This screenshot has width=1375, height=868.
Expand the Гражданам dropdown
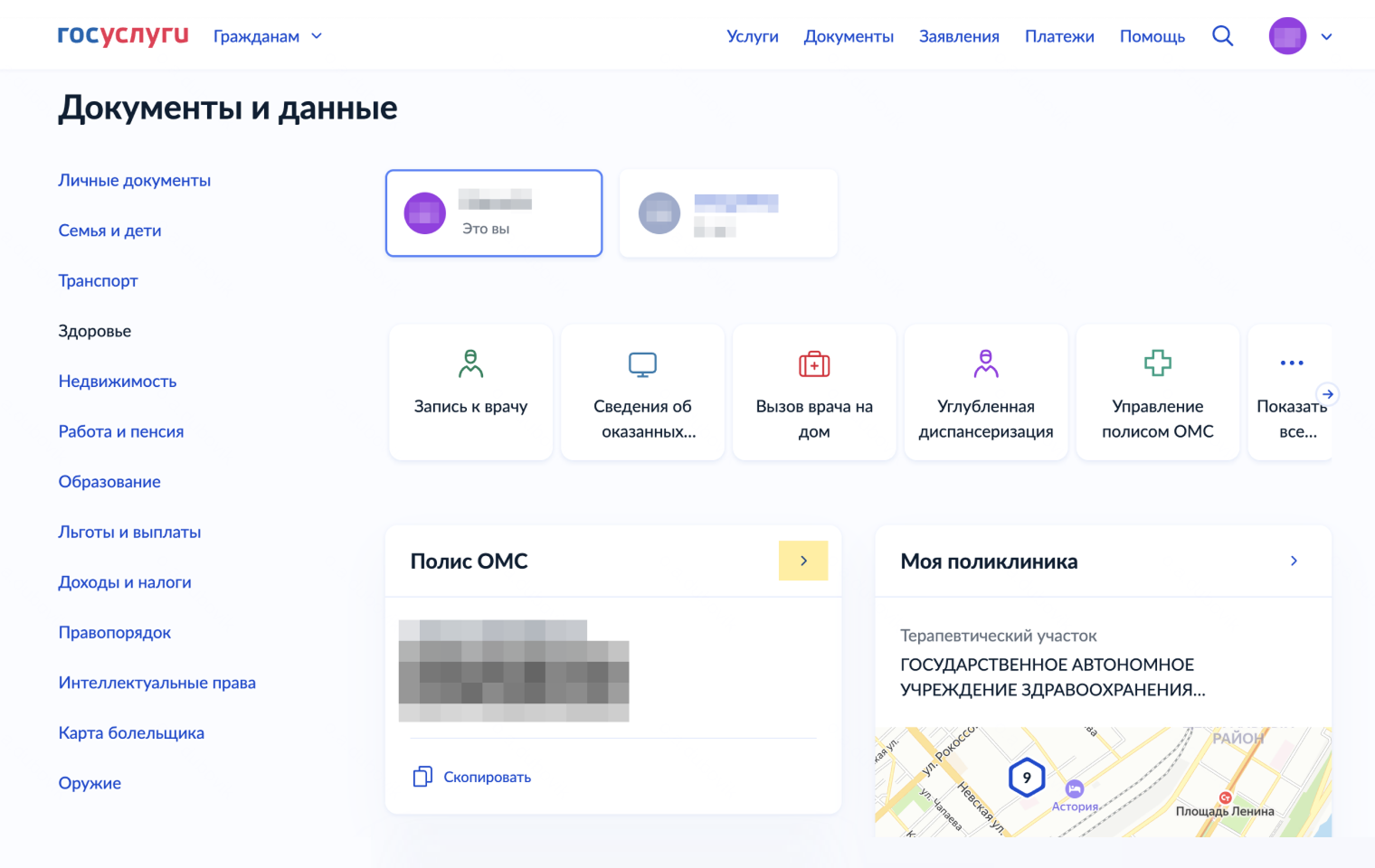pyautogui.click(x=268, y=35)
